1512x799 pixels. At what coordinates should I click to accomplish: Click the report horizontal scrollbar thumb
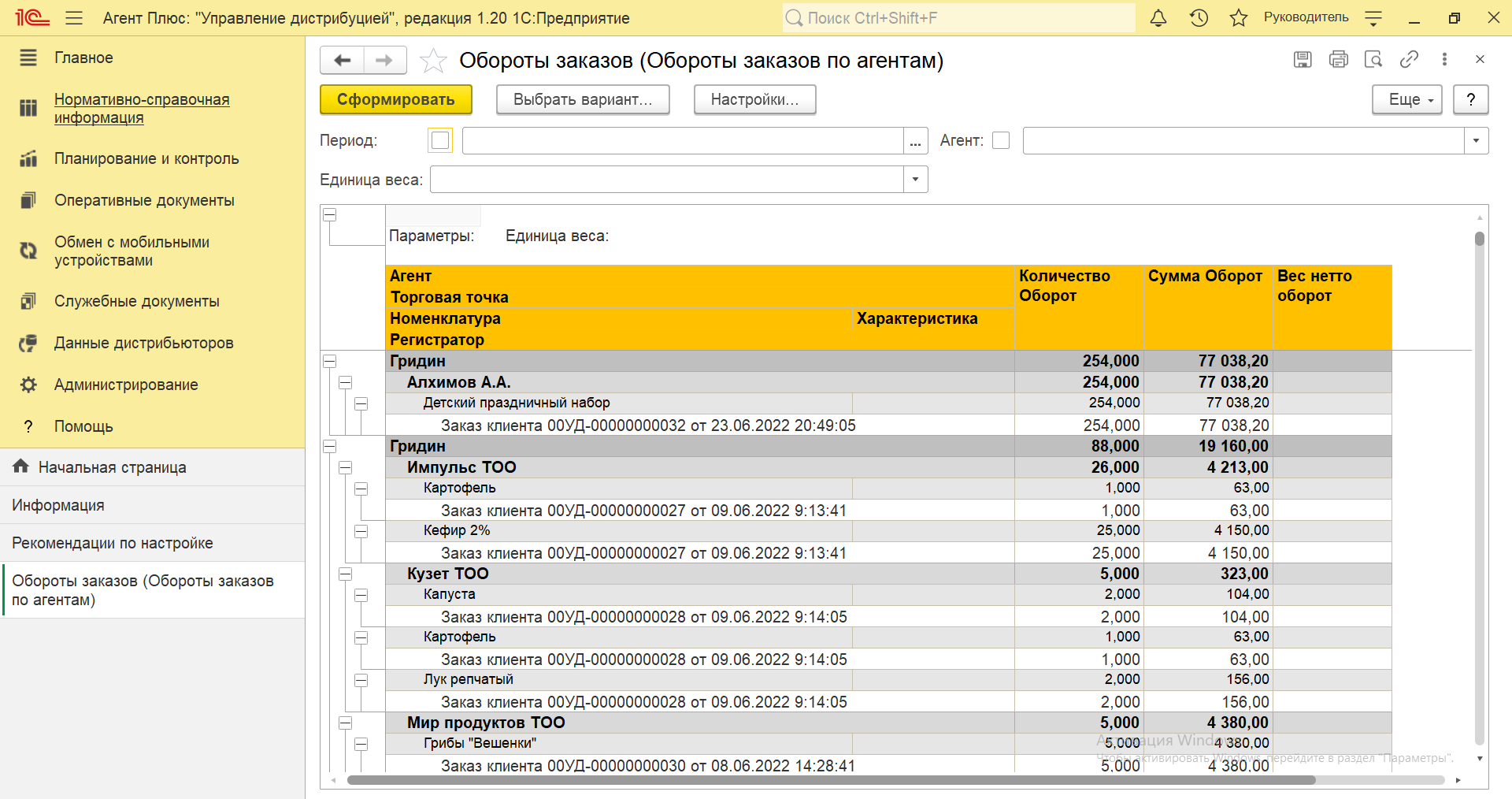[x=831, y=780]
